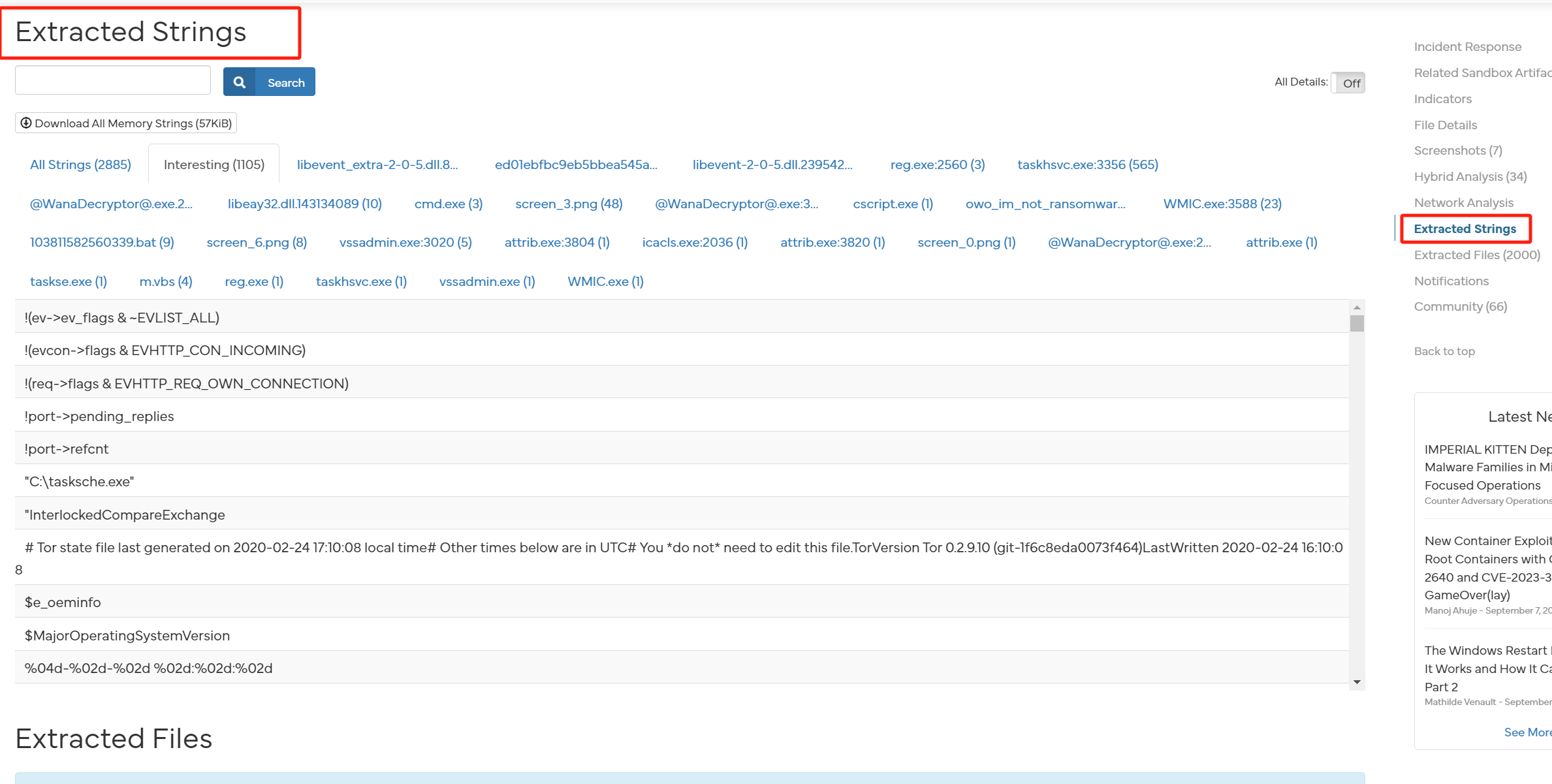Open attrib.exe (1) tab
Screen dimensions: 1552x784
coord(1281,242)
